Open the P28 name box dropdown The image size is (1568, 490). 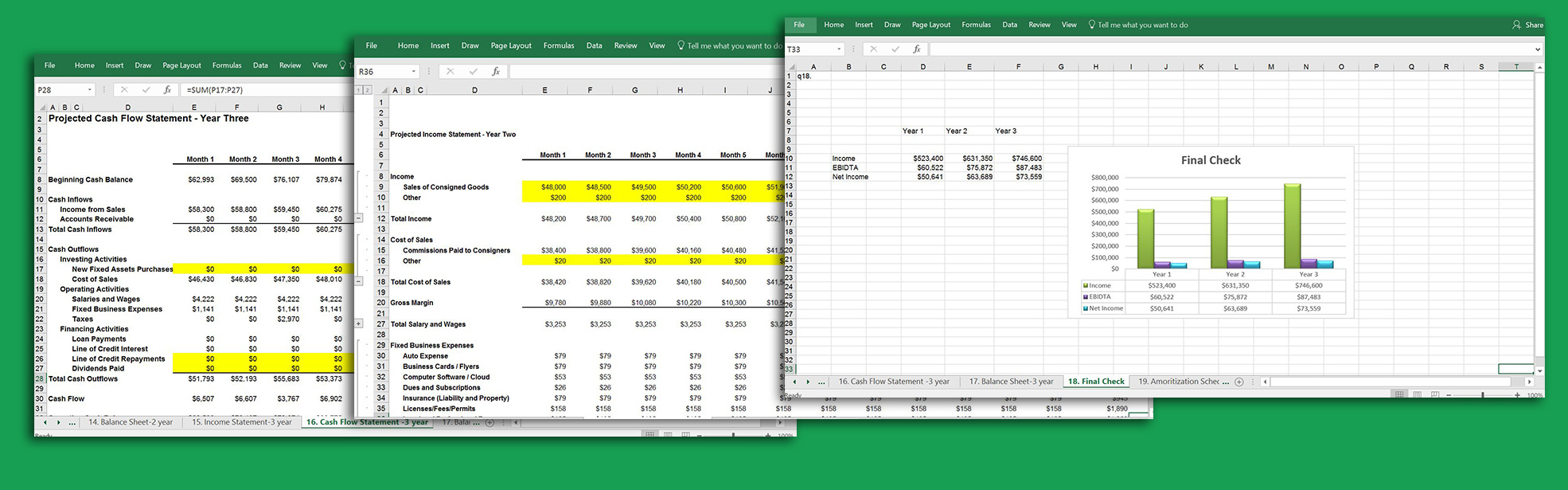click(x=89, y=90)
